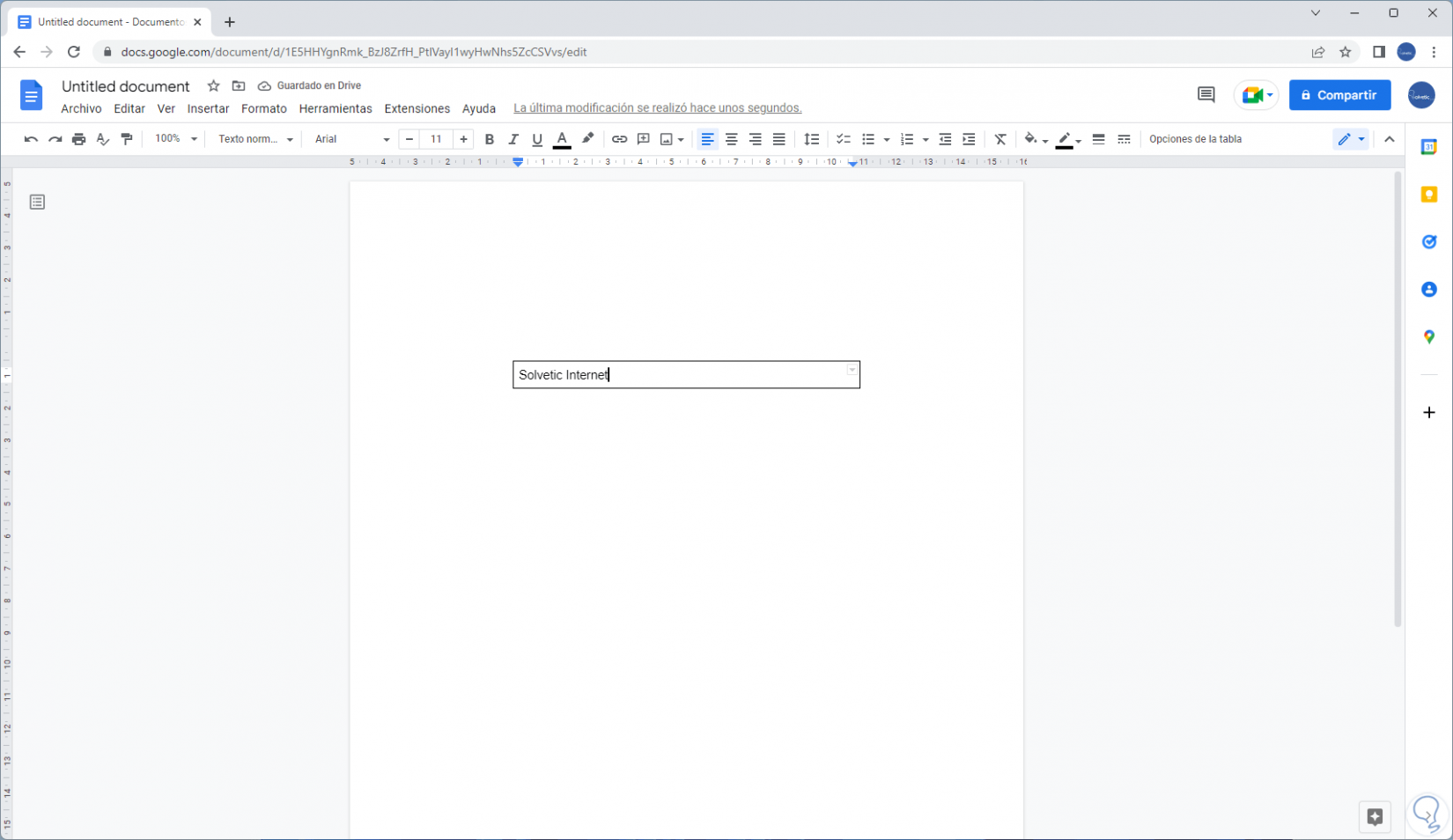Redo the last undone action
Image resolution: width=1453 pixels, height=840 pixels.
click(x=55, y=139)
